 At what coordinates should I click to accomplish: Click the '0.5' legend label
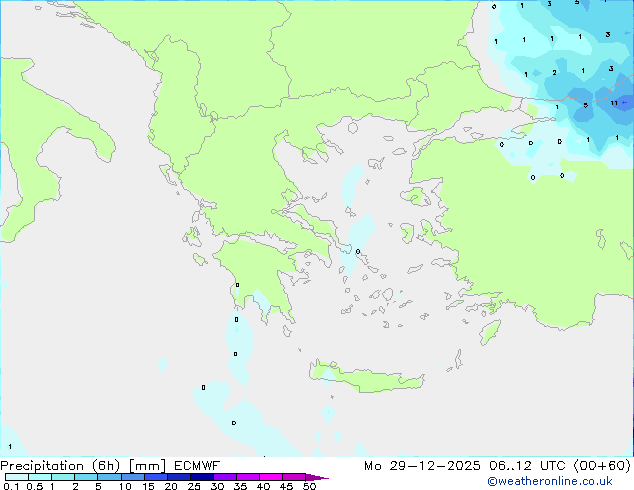tap(35, 486)
